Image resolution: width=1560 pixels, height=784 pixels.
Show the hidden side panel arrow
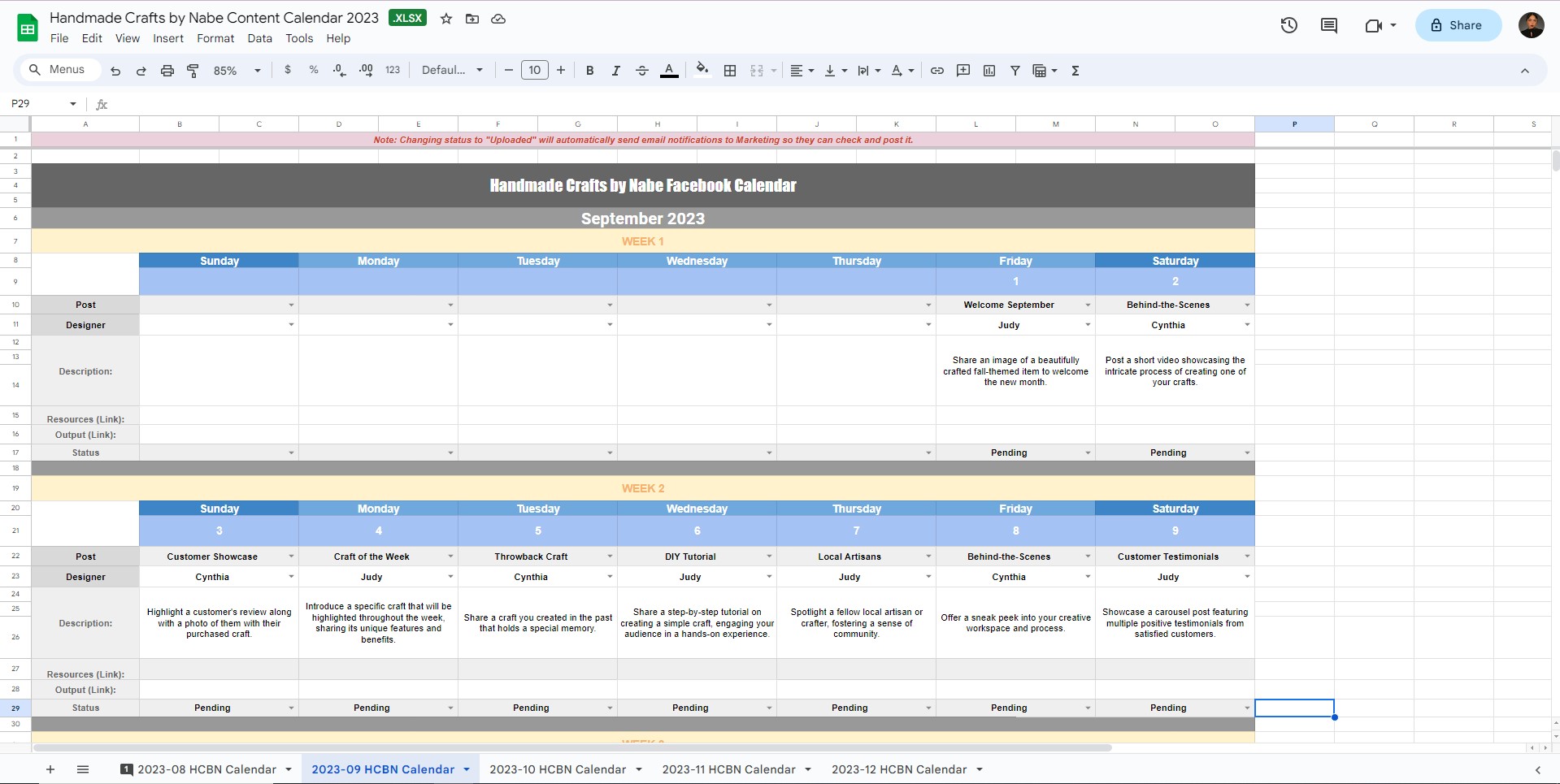(x=1537, y=769)
